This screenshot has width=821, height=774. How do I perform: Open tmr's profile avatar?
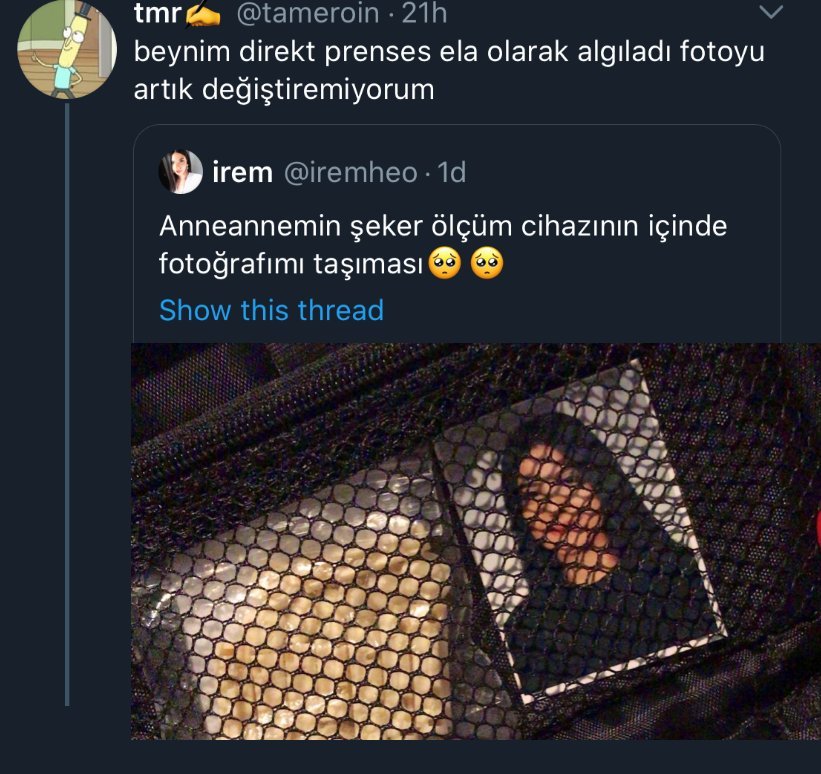click(x=64, y=52)
